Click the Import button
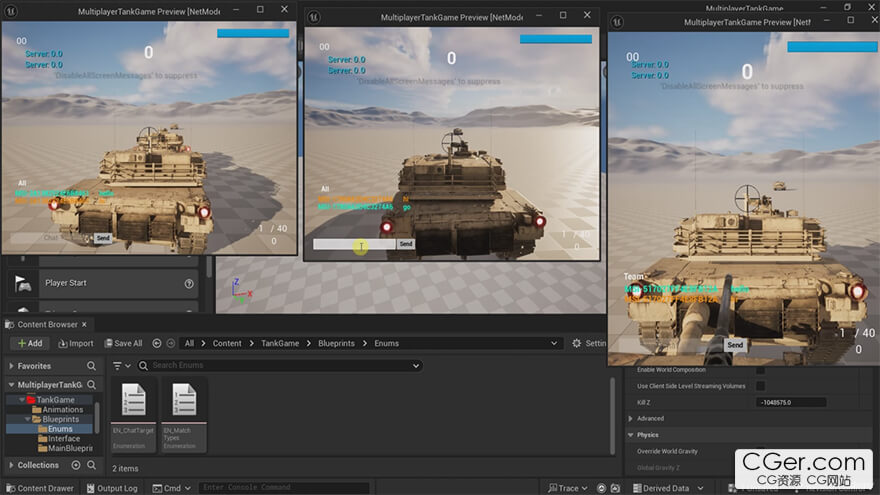Screen dimensions: 880x495 pyautogui.click(x=76, y=343)
